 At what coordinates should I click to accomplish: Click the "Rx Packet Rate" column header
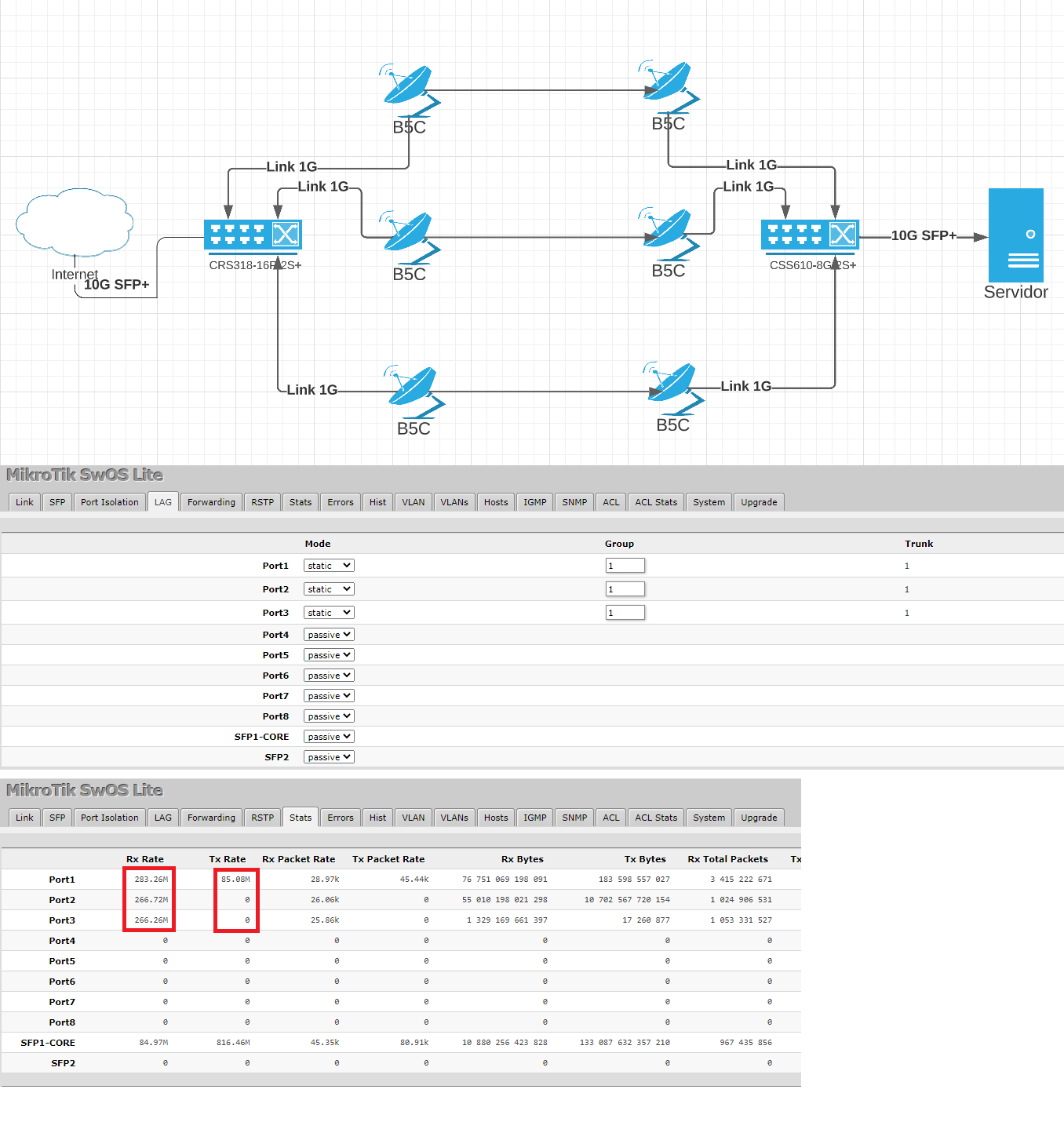pyautogui.click(x=299, y=859)
